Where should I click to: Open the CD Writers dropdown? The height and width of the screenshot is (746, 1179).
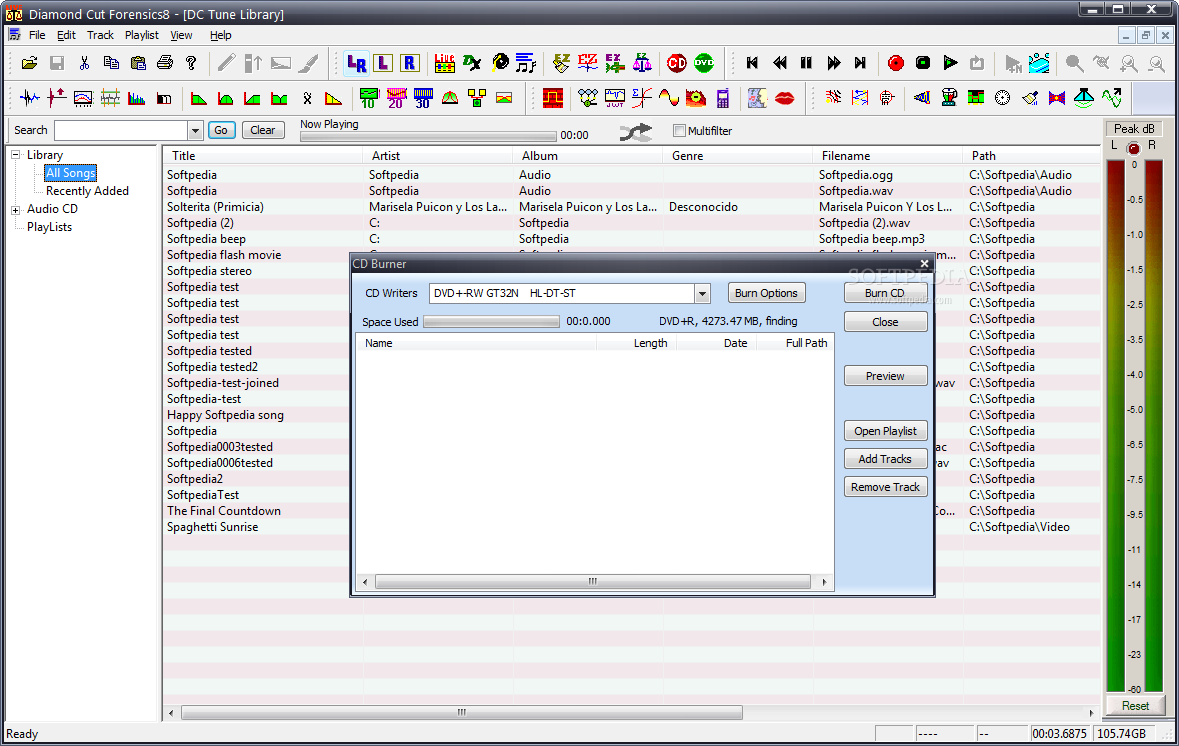[x=702, y=293]
